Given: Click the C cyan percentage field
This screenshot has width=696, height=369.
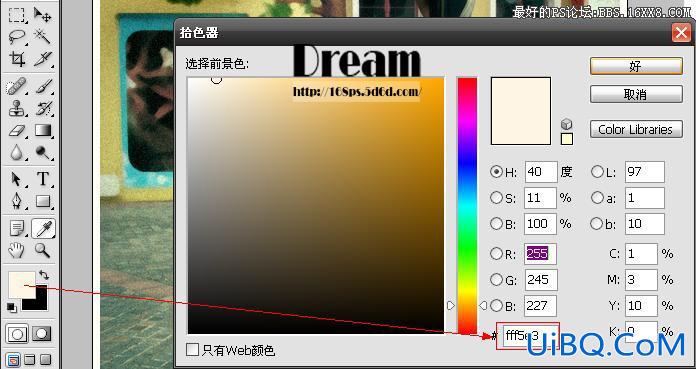Looking at the screenshot, I should pyautogui.click(x=641, y=254).
